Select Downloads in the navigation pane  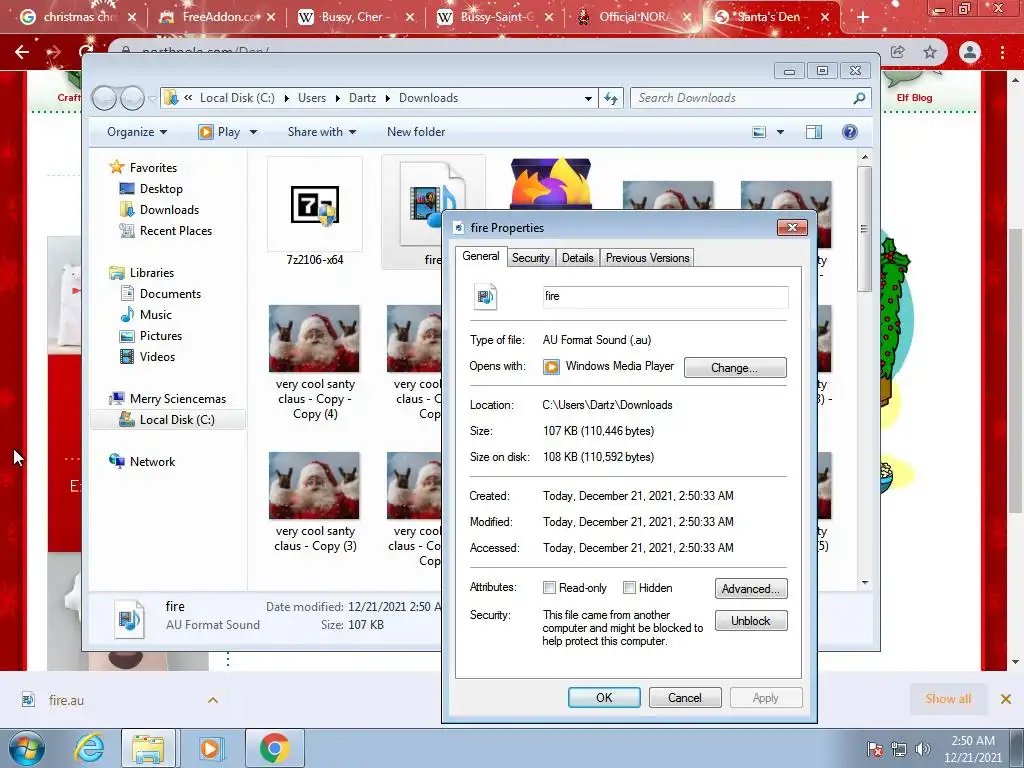(168, 210)
